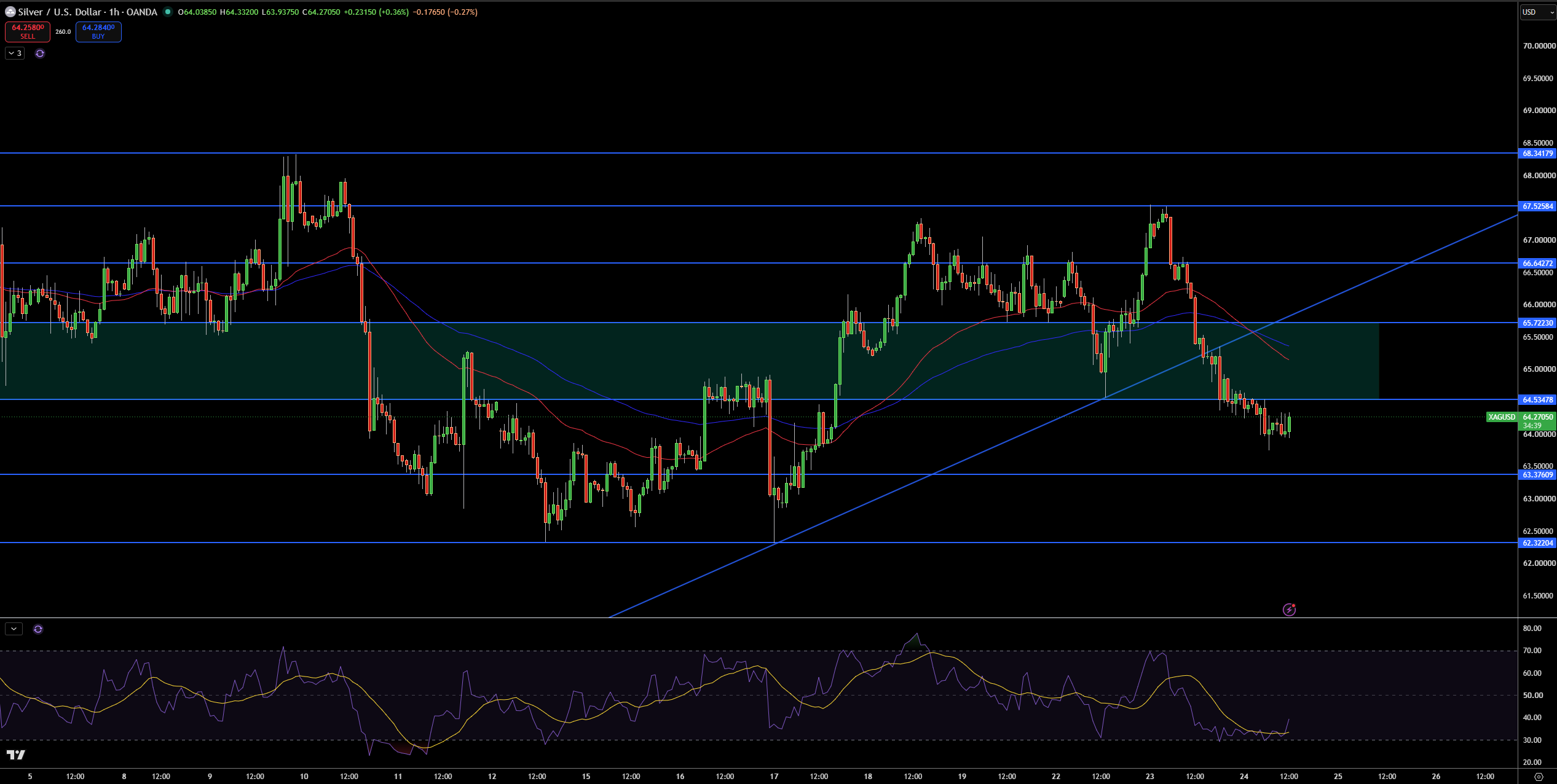
Task: Select the 62.32204 horizontal line label
Action: (1537, 543)
